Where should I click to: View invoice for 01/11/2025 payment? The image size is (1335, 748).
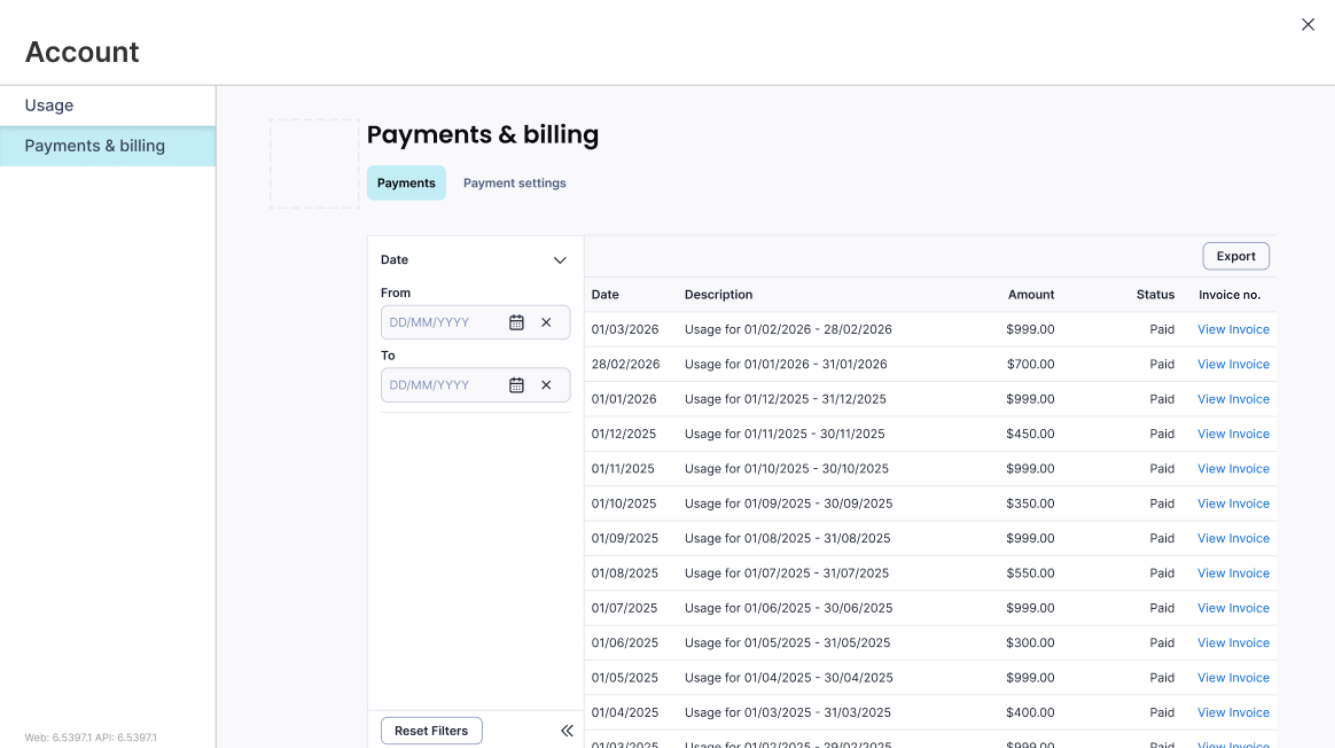coord(1233,470)
